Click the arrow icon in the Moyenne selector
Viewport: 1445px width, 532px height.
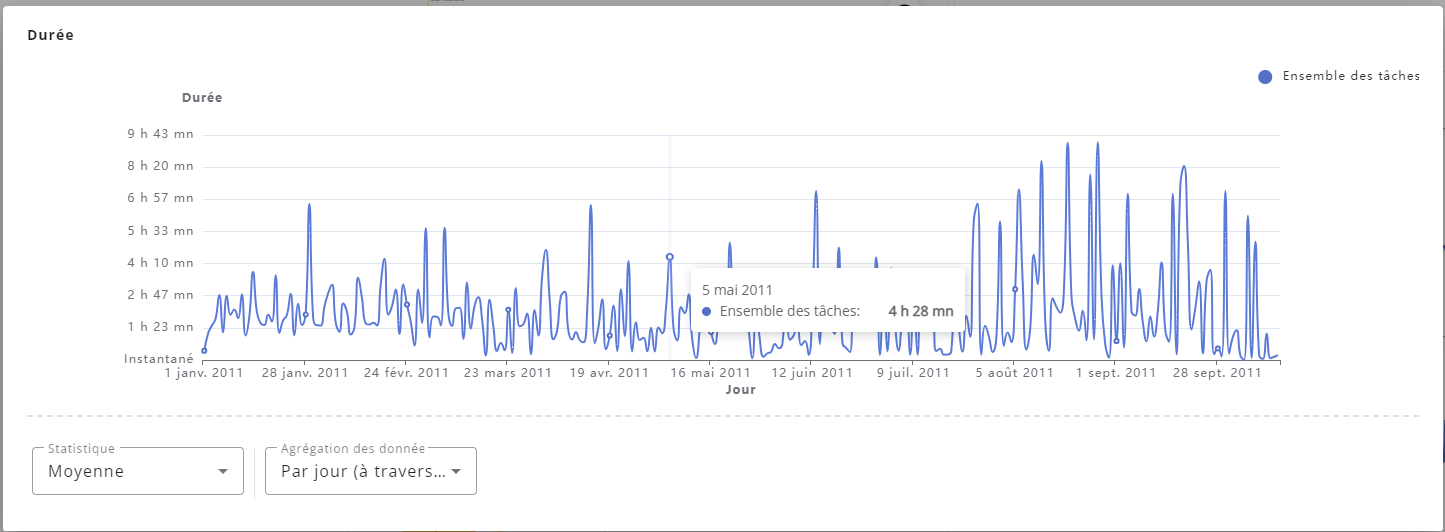223,472
